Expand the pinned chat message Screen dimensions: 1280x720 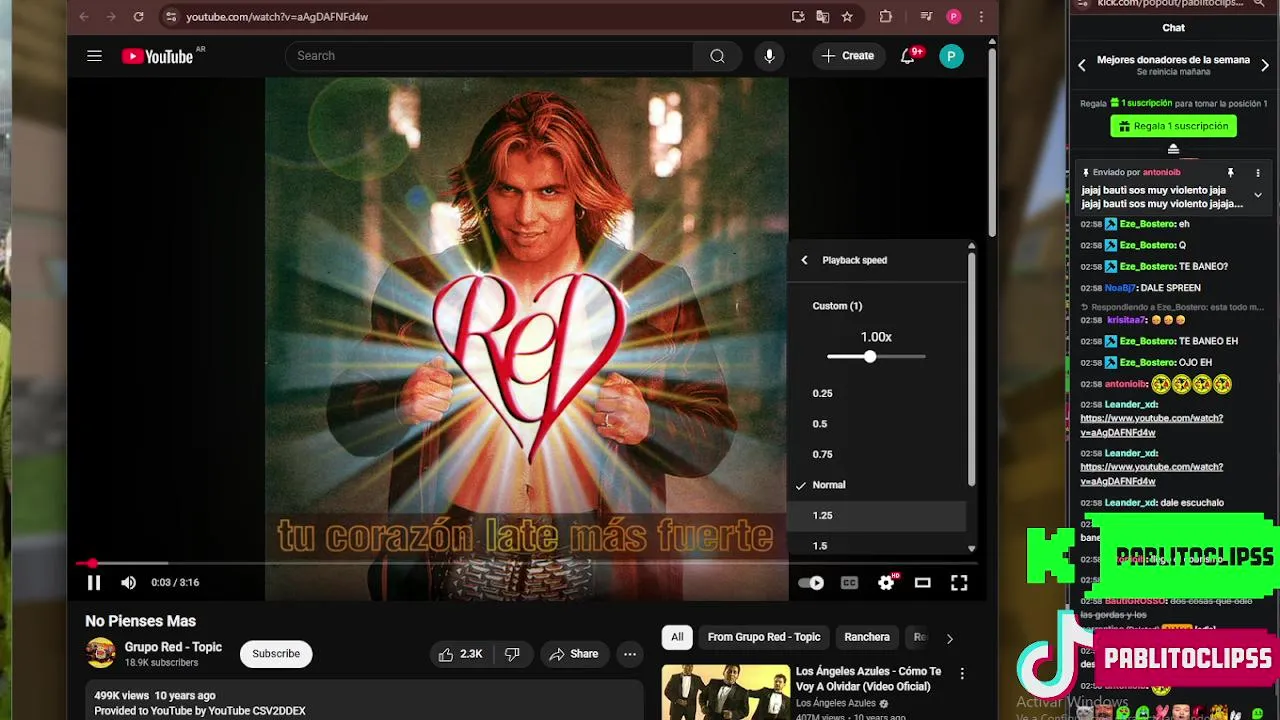pyautogui.click(x=1258, y=195)
